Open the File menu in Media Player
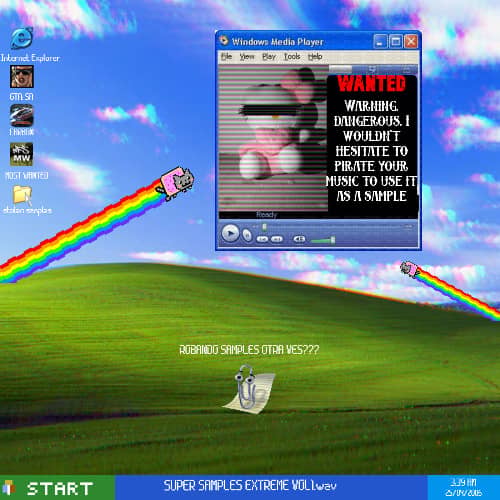This screenshot has height=500, width=500. click(x=226, y=57)
